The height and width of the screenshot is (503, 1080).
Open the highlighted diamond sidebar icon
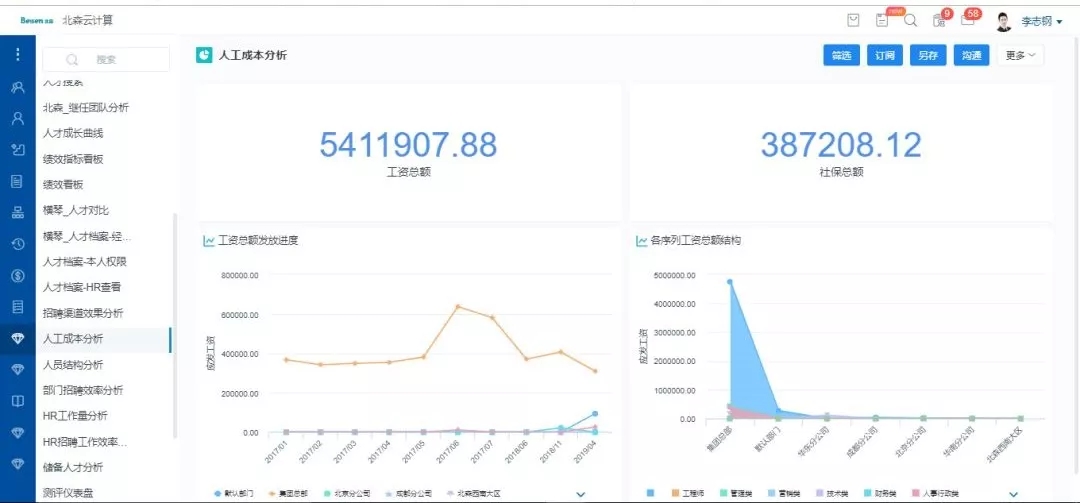point(18,338)
